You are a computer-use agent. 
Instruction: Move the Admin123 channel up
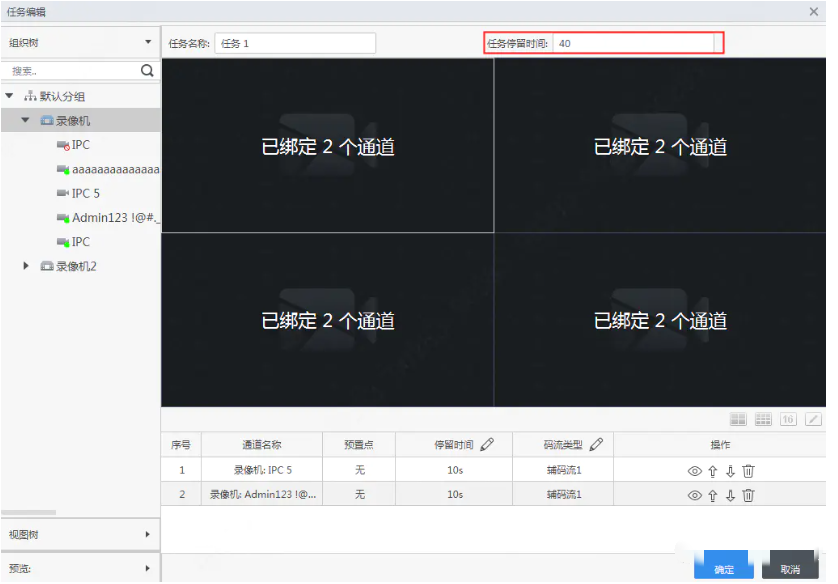[712, 494]
